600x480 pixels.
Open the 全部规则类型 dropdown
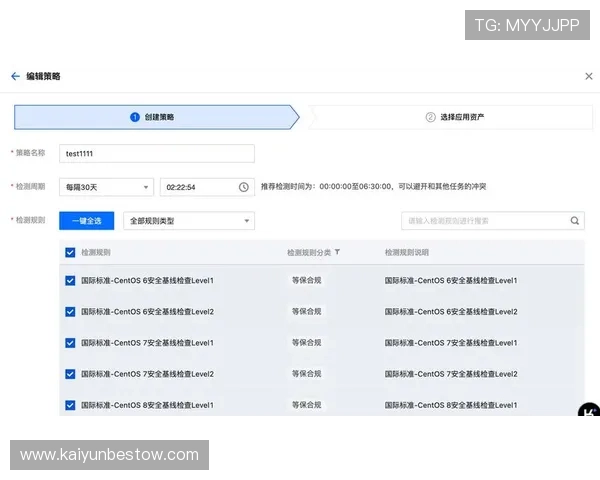point(189,221)
